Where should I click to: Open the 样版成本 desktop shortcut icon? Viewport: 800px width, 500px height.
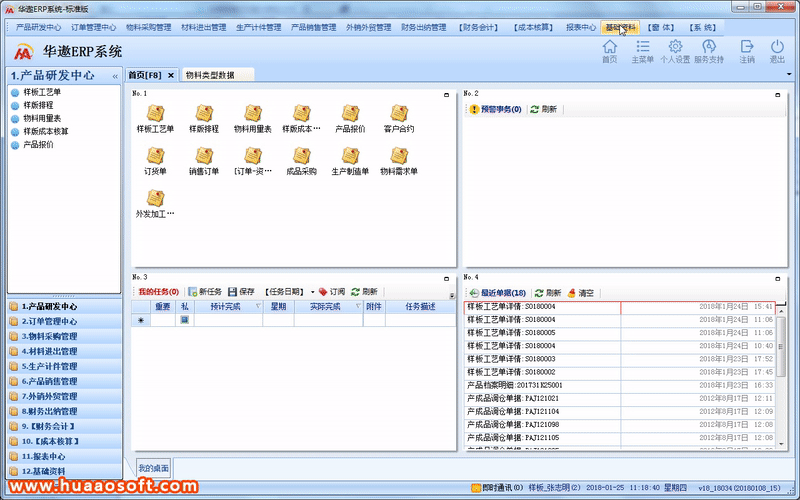[302, 118]
